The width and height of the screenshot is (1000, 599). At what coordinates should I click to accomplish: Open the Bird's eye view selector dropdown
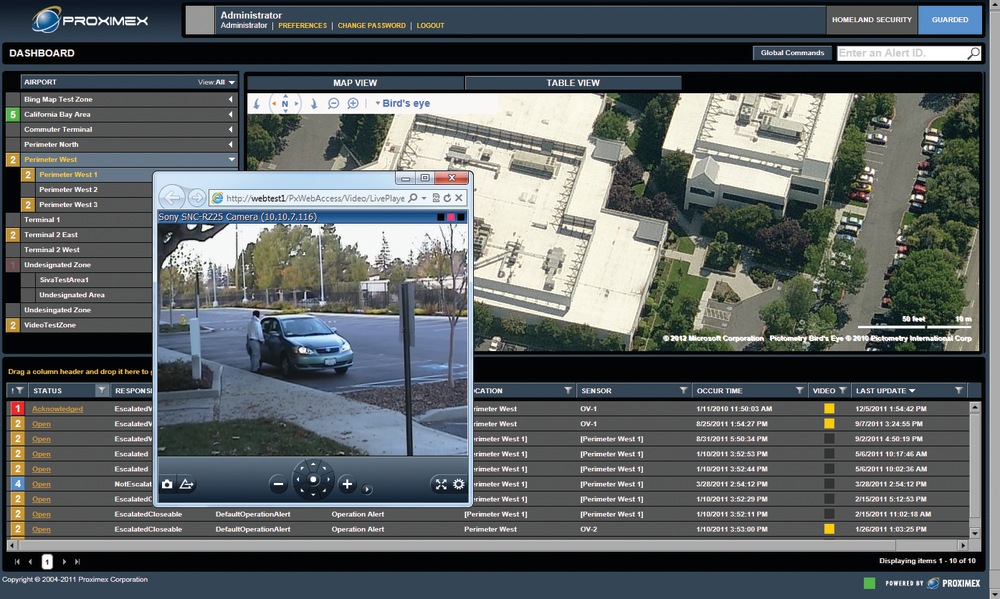pyautogui.click(x=378, y=102)
